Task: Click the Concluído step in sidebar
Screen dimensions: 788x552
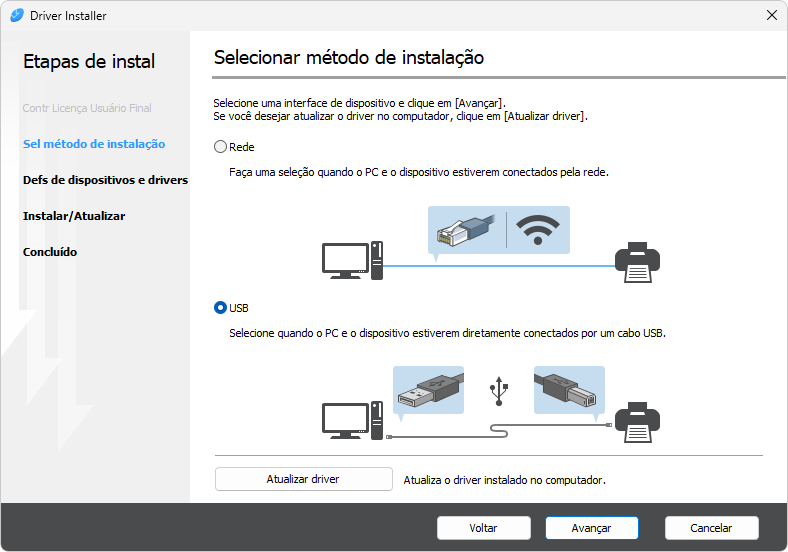Action: click(x=50, y=252)
